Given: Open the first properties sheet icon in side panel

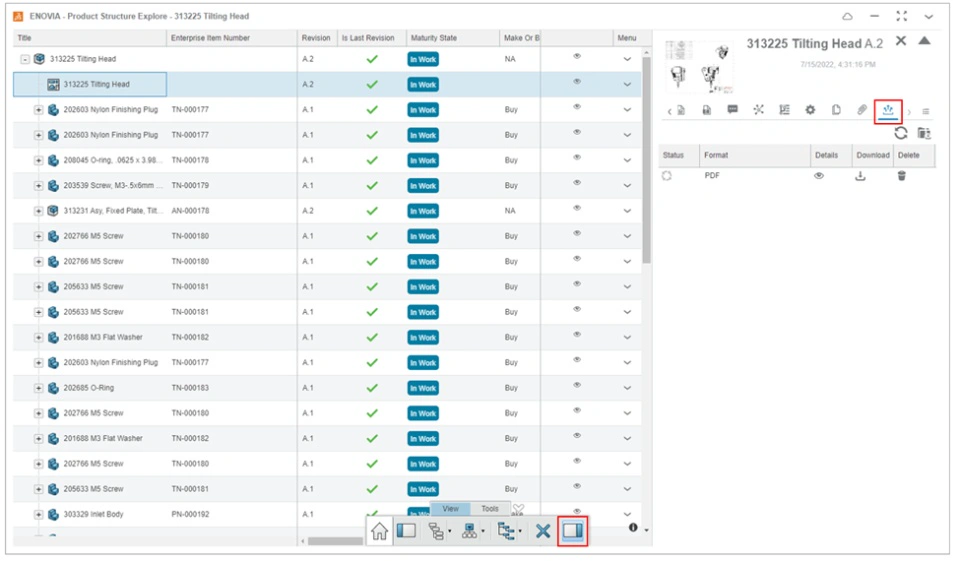Looking at the screenshot, I should tap(681, 110).
